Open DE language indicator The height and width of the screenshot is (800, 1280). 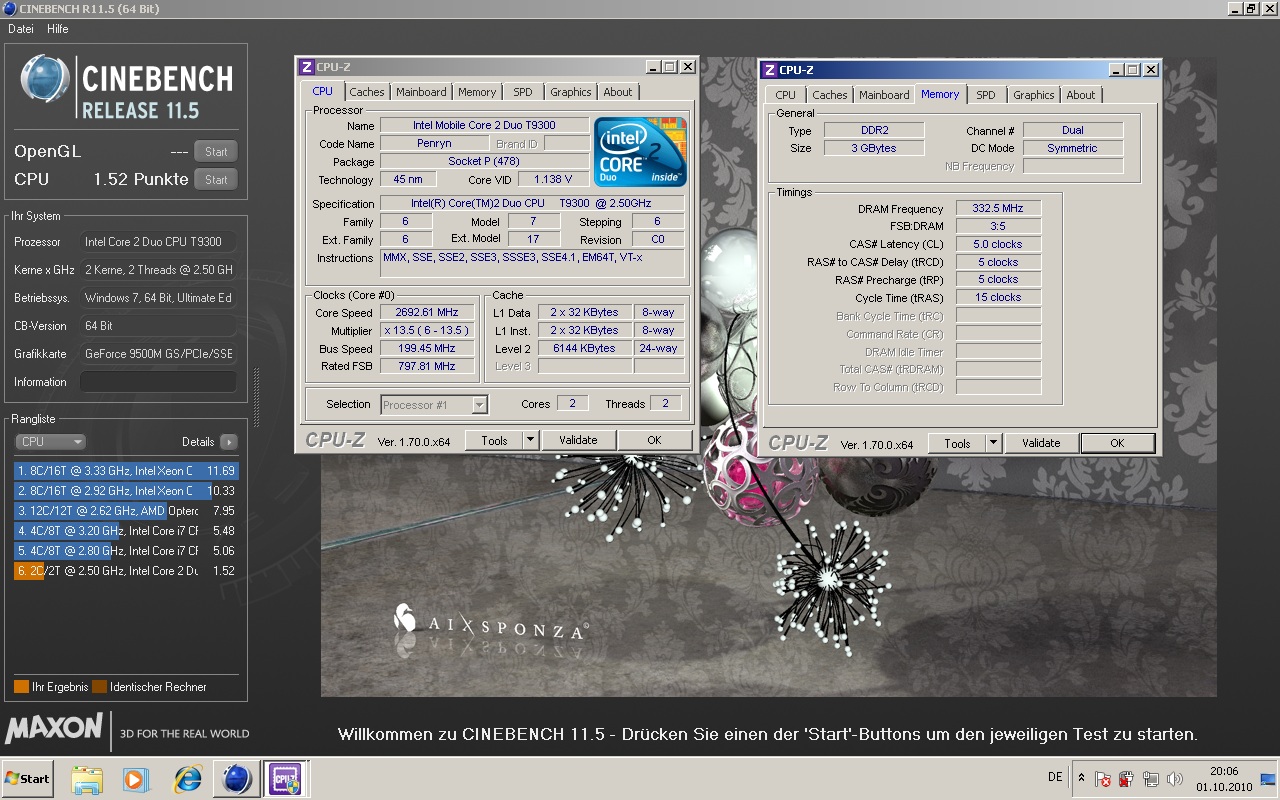(x=1055, y=777)
